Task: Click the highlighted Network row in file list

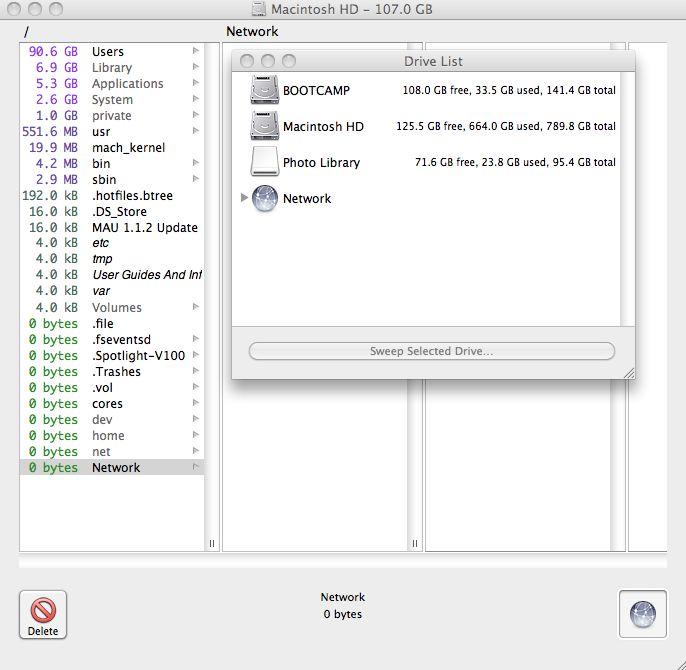Action: pos(112,467)
